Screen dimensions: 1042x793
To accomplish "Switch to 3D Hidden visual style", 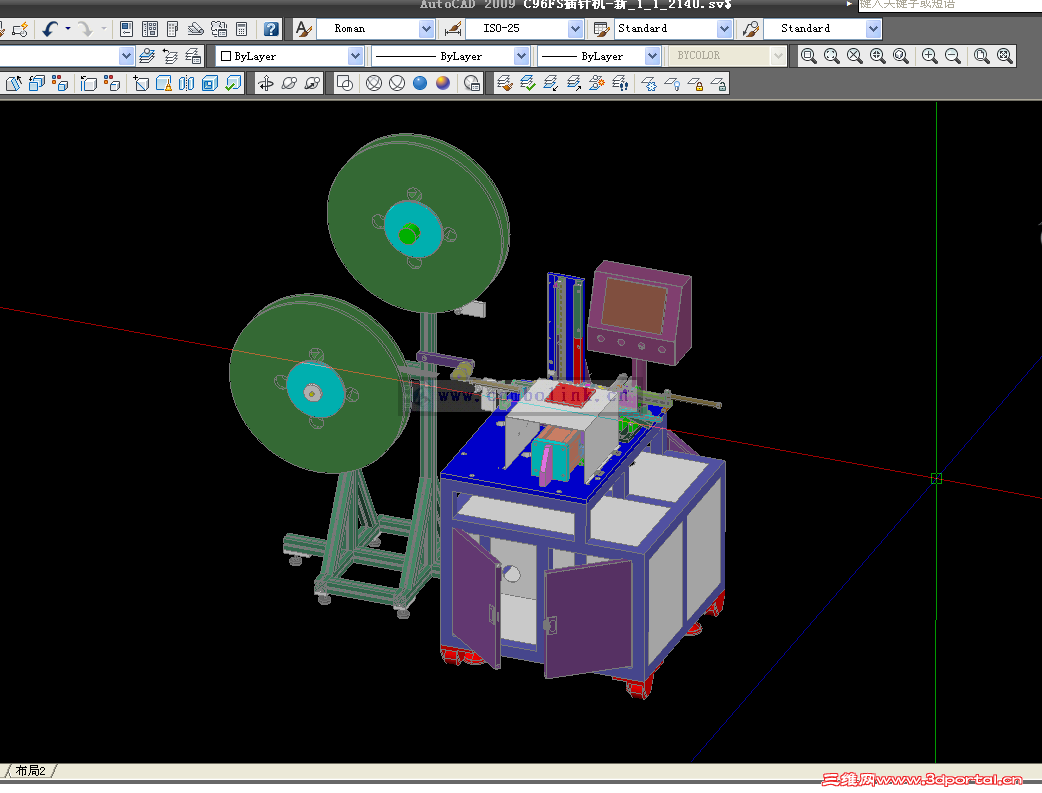I will 397,83.
